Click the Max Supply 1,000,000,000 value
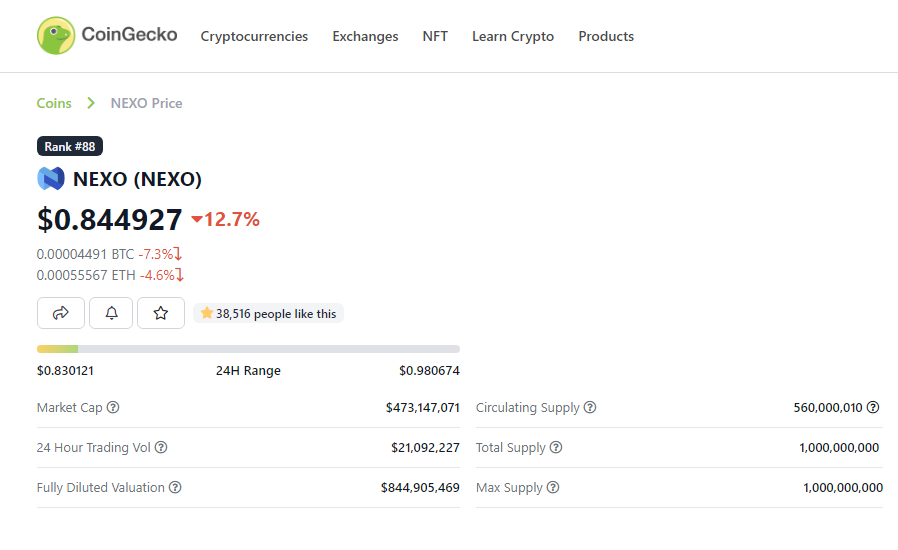 (x=843, y=488)
